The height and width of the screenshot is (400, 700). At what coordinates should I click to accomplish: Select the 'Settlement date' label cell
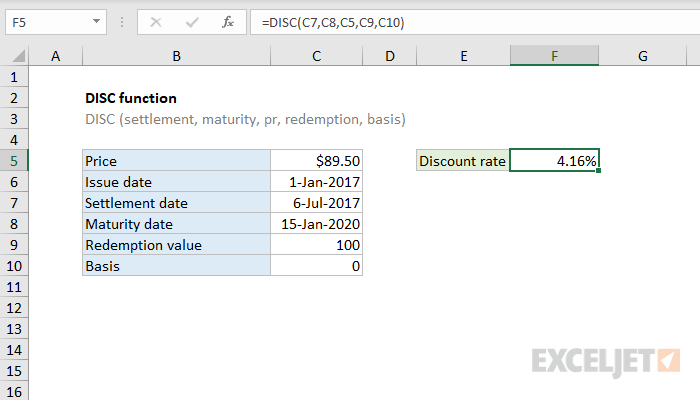click(x=176, y=203)
